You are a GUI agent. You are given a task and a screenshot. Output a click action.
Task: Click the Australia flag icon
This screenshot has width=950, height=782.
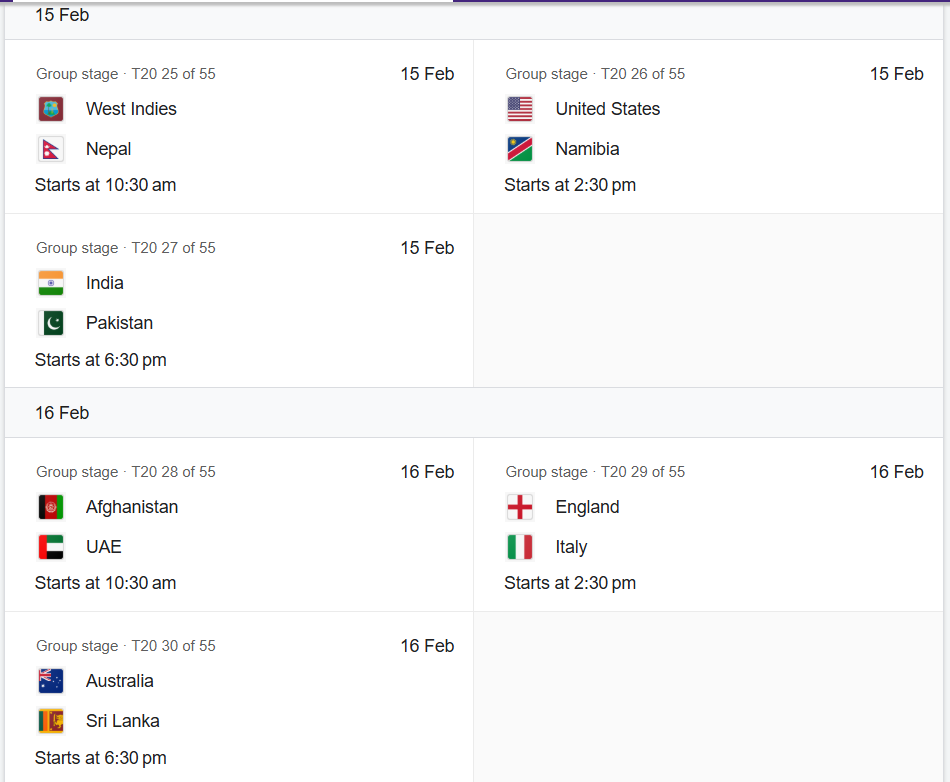click(51, 681)
